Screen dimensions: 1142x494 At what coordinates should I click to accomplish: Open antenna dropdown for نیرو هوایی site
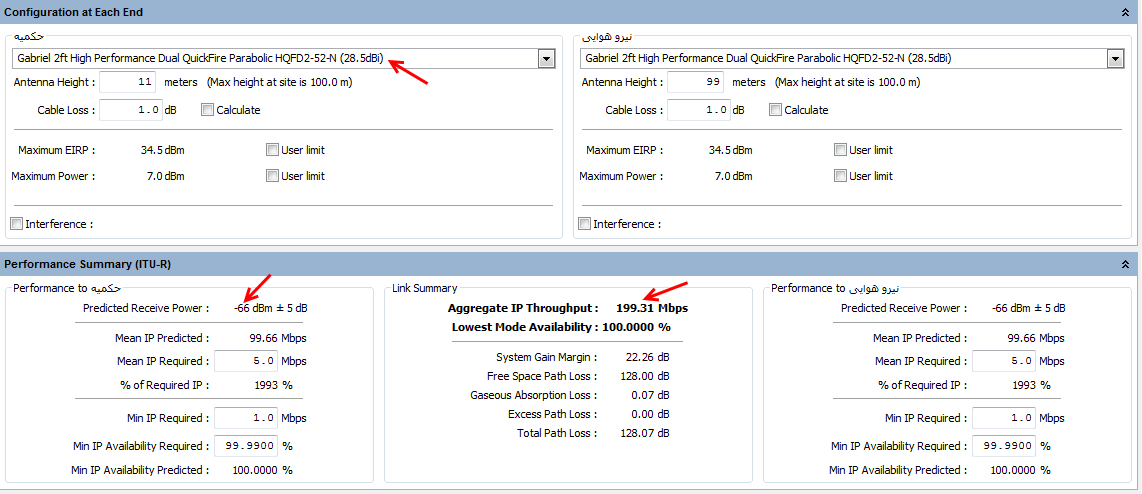[x=1114, y=59]
